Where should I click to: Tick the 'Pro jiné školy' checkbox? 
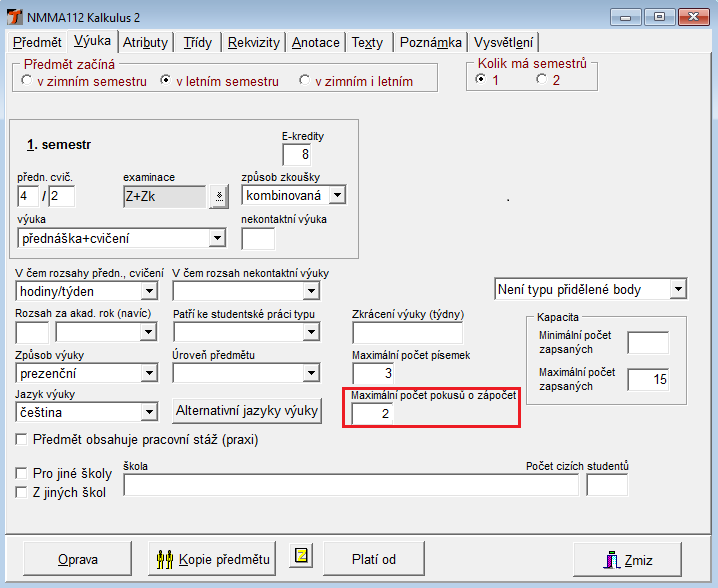click(22, 473)
